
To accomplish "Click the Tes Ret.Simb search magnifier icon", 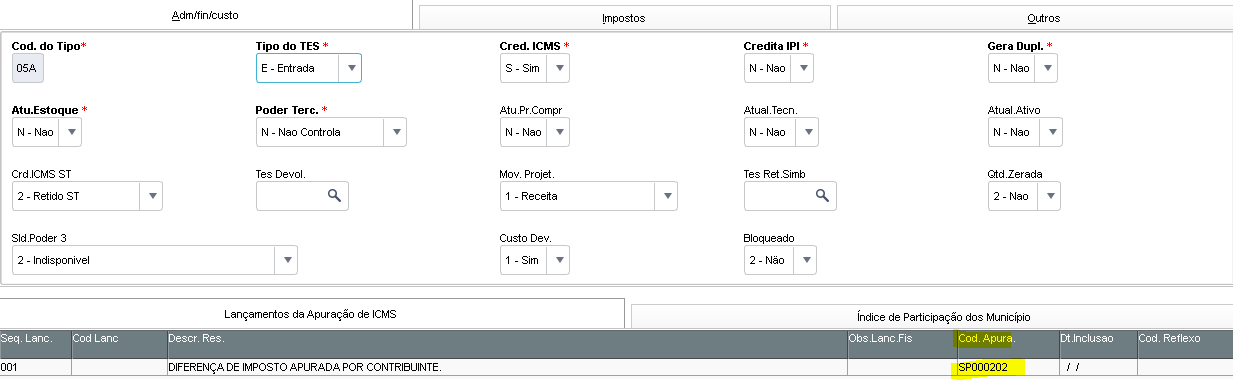I will pyautogui.click(x=822, y=196).
